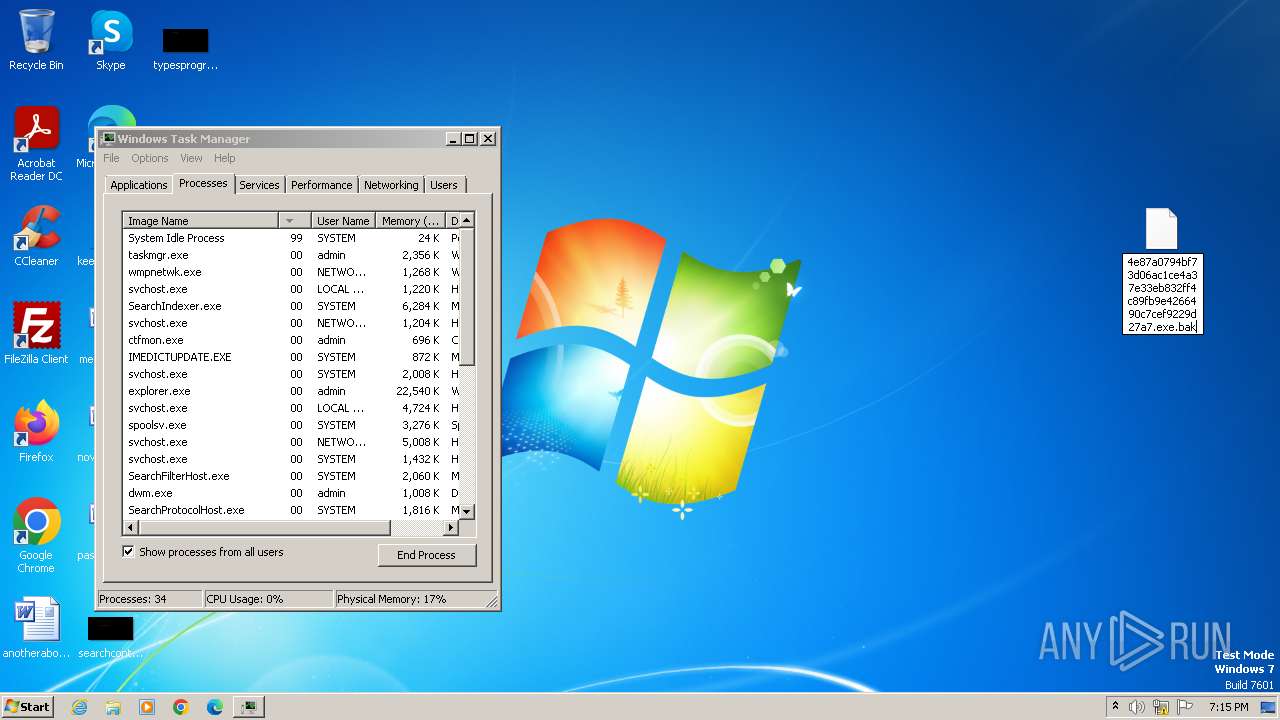
Task: Click the End Process button
Action: tap(426, 555)
